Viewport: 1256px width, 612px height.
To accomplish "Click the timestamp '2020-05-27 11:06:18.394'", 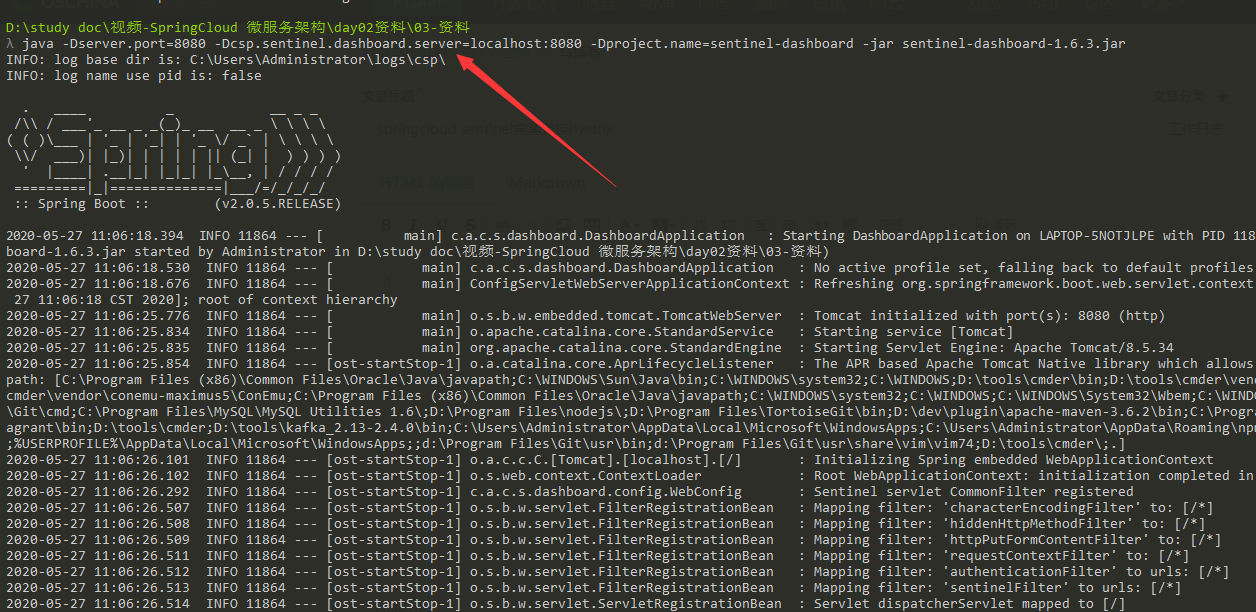I will point(95,236).
